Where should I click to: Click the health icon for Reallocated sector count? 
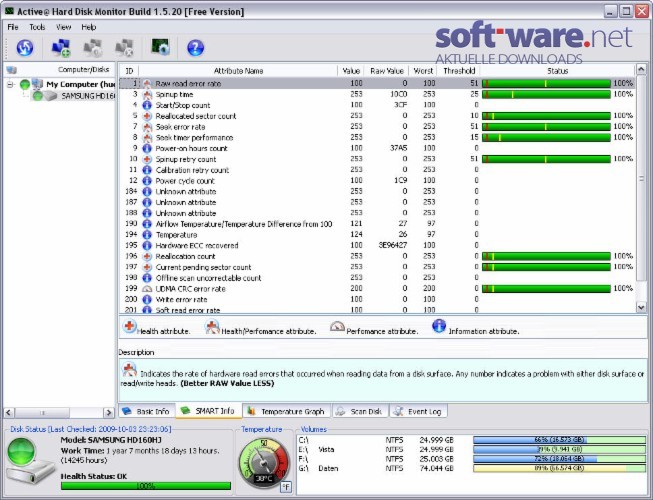pyautogui.click(x=147, y=116)
